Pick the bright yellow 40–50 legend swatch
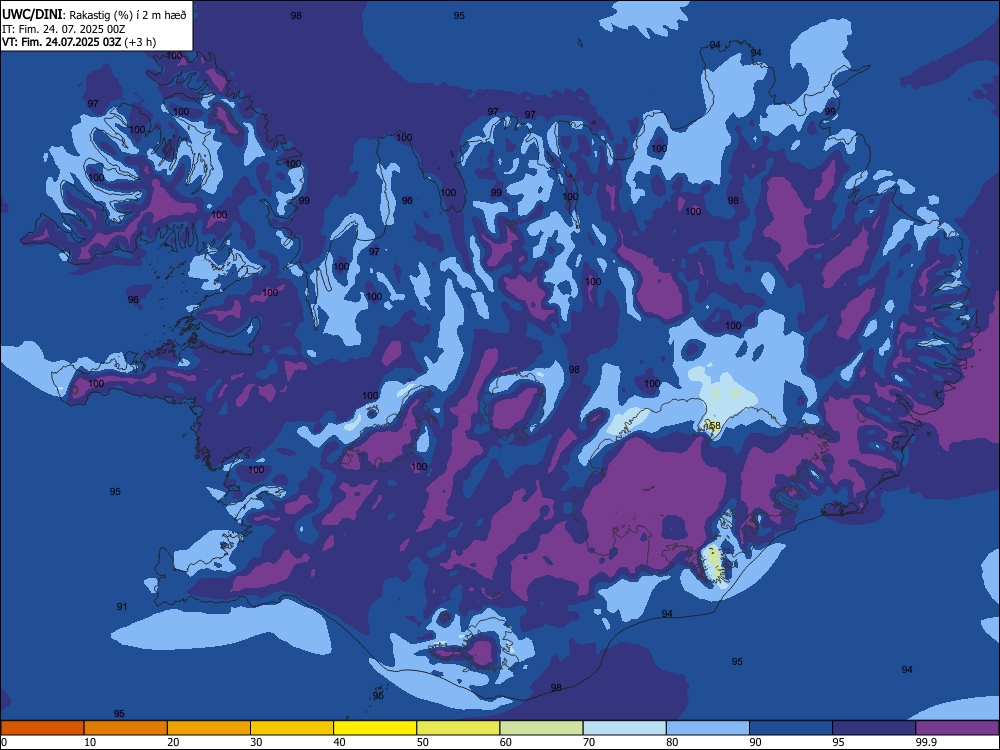Image resolution: width=1000 pixels, height=750 pixels. click(x=375, y=728)
